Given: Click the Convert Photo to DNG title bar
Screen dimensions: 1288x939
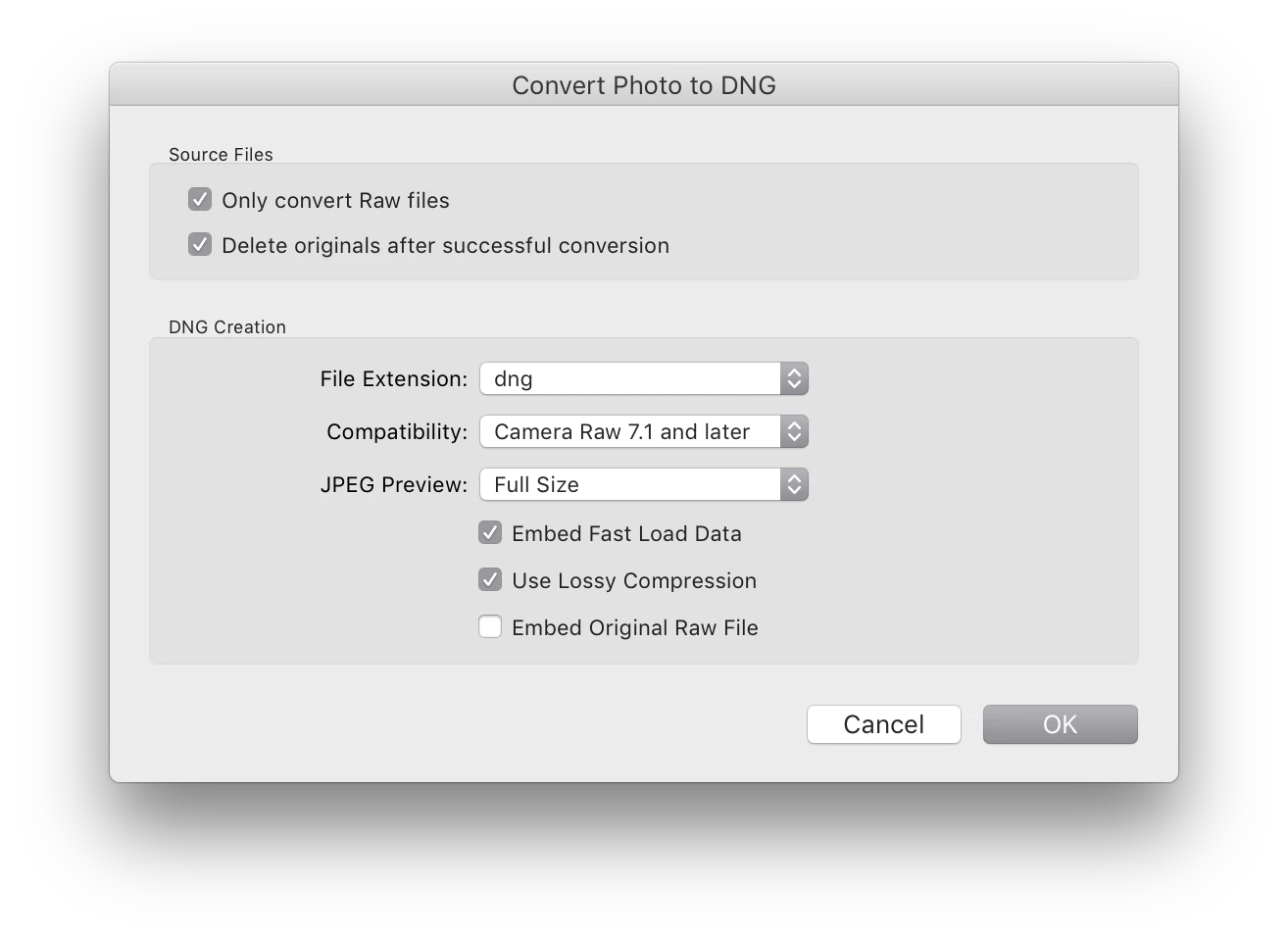Looking at the screenshot, I should (x=644, y=85).
